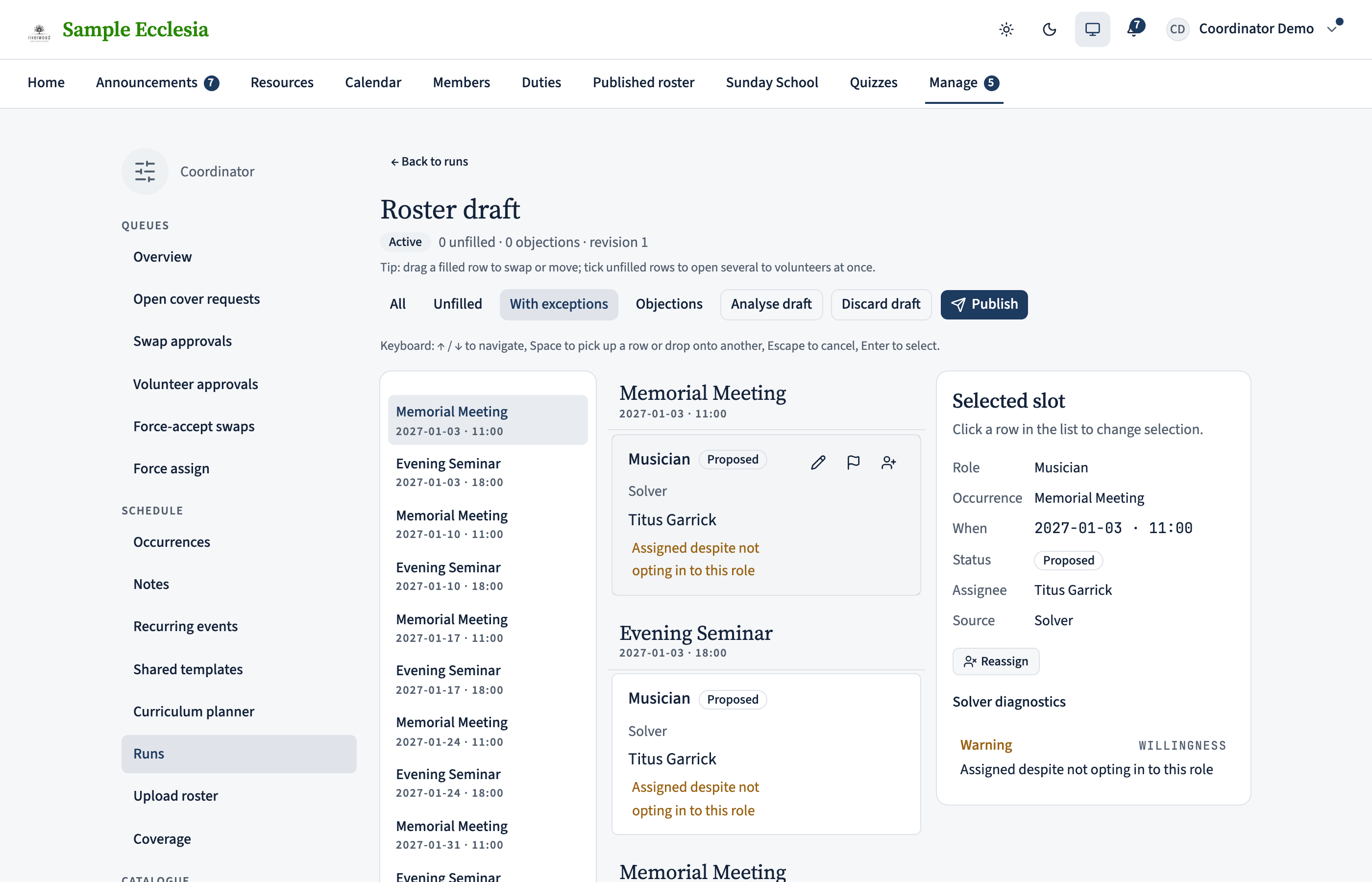Click the Willingness warning diagnostic entry
Image resolution: width=1372 pixels, height=882 pixels.
coord(1093,757)
